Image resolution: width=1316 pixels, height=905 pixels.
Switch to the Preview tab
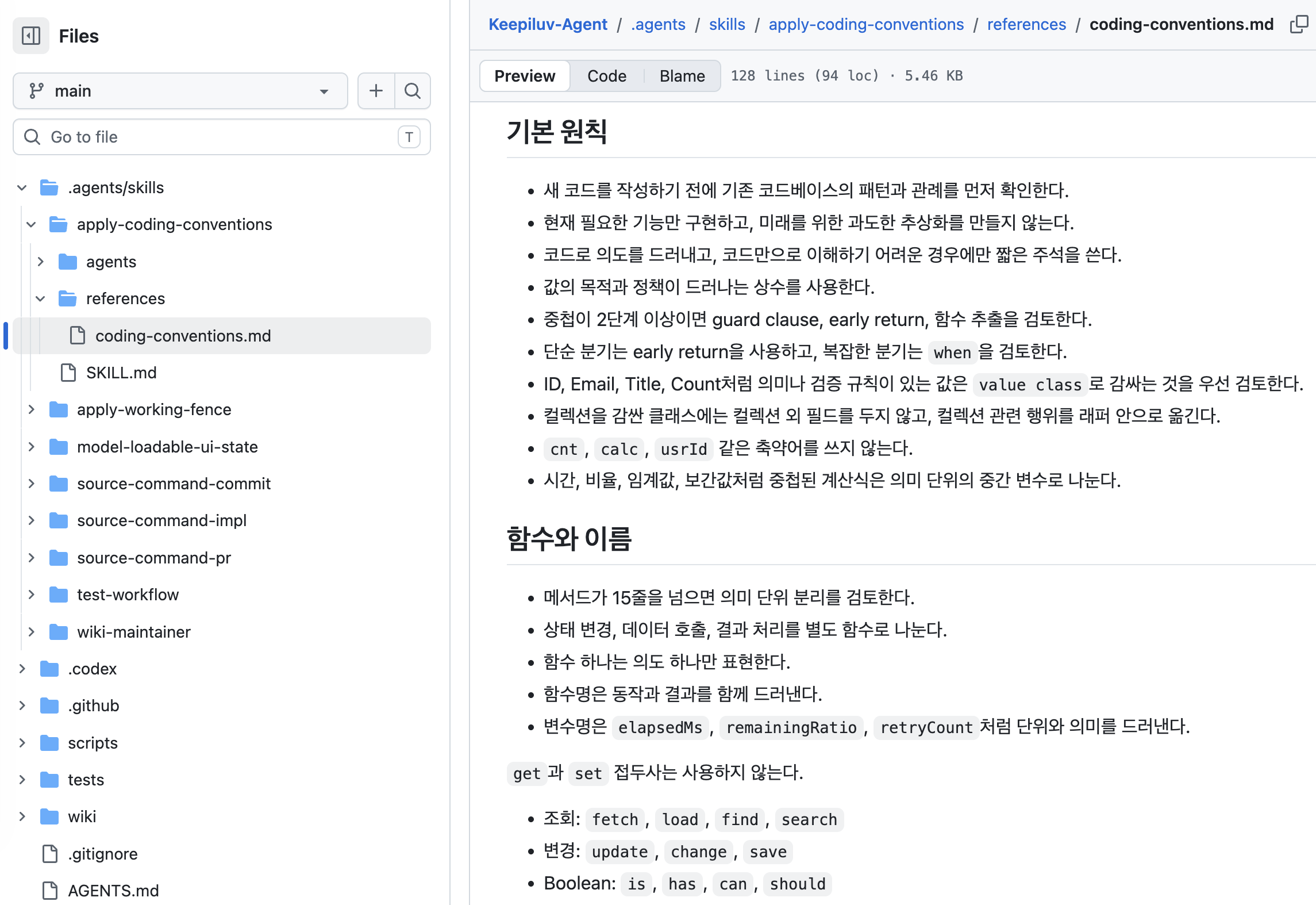pos(525,76)
